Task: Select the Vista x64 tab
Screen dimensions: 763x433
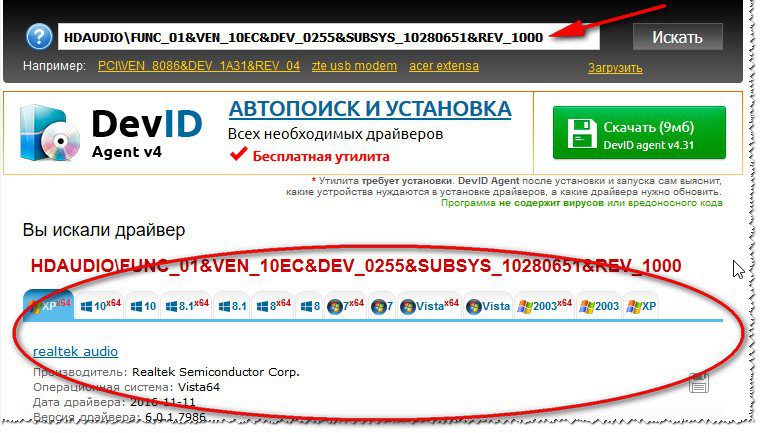Action: point(430,306)
